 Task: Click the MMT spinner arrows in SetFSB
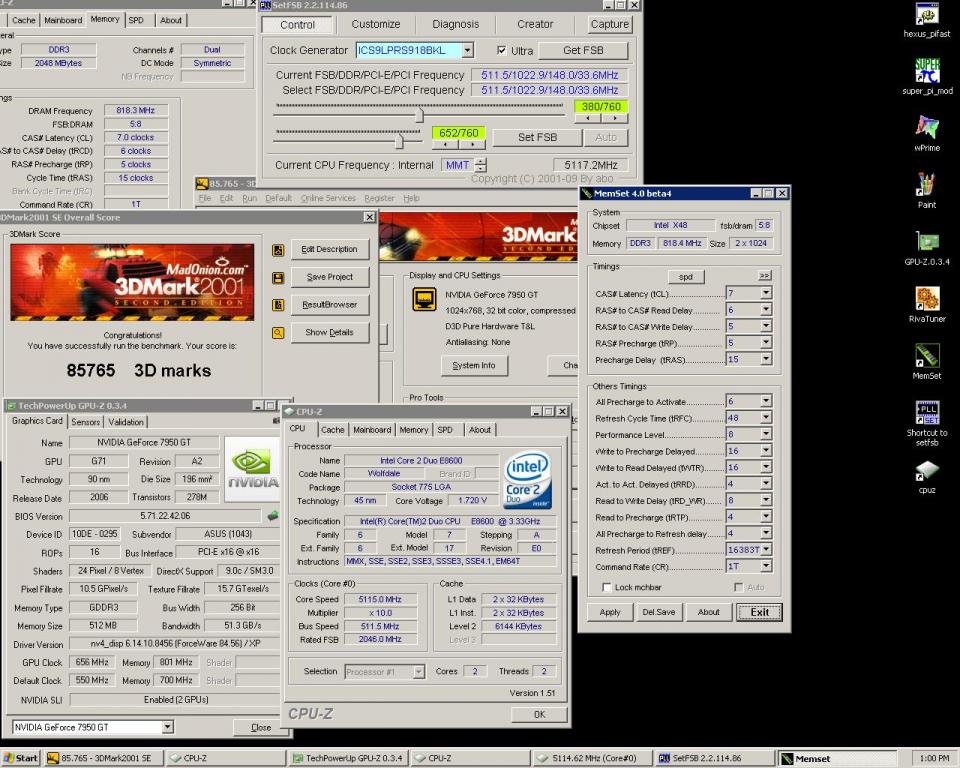pyautogui.click(x=481, y=165)
